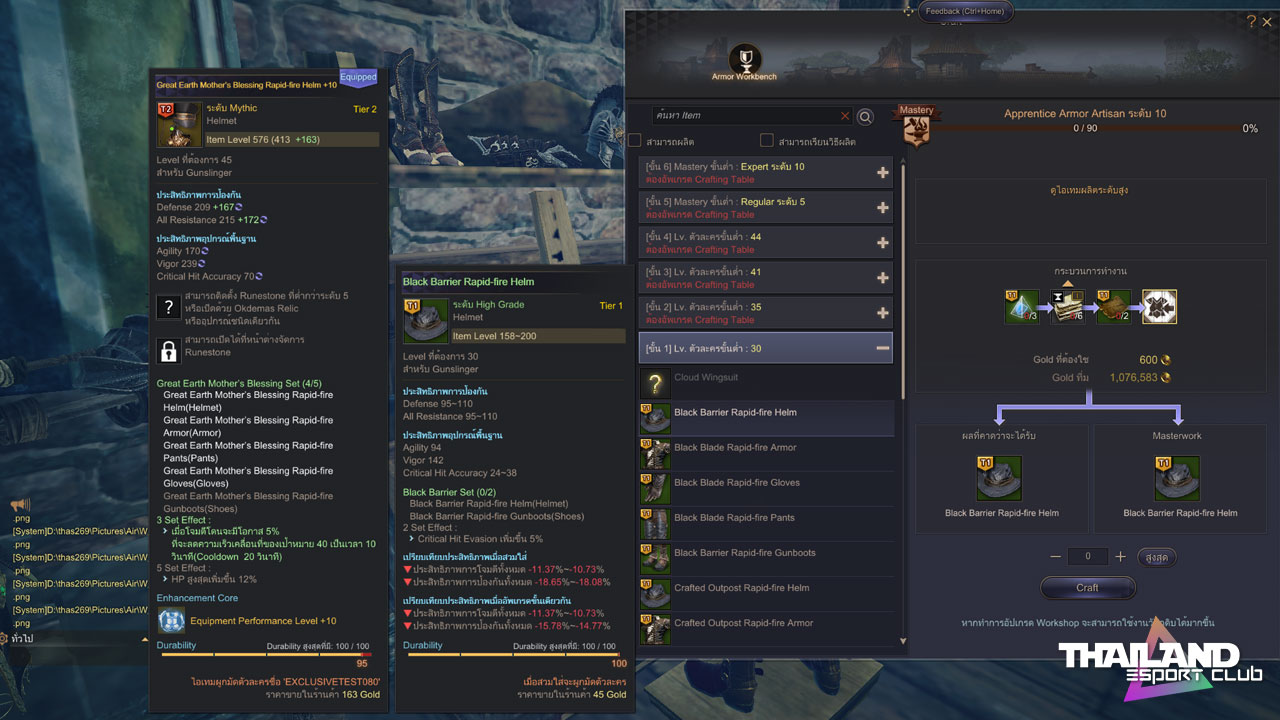Screen dimensions: 1280x720
Task: Select Black Barrier Rapid-fire Helm recipe icon
Action: pyautogui.click(x=655, y=419)
